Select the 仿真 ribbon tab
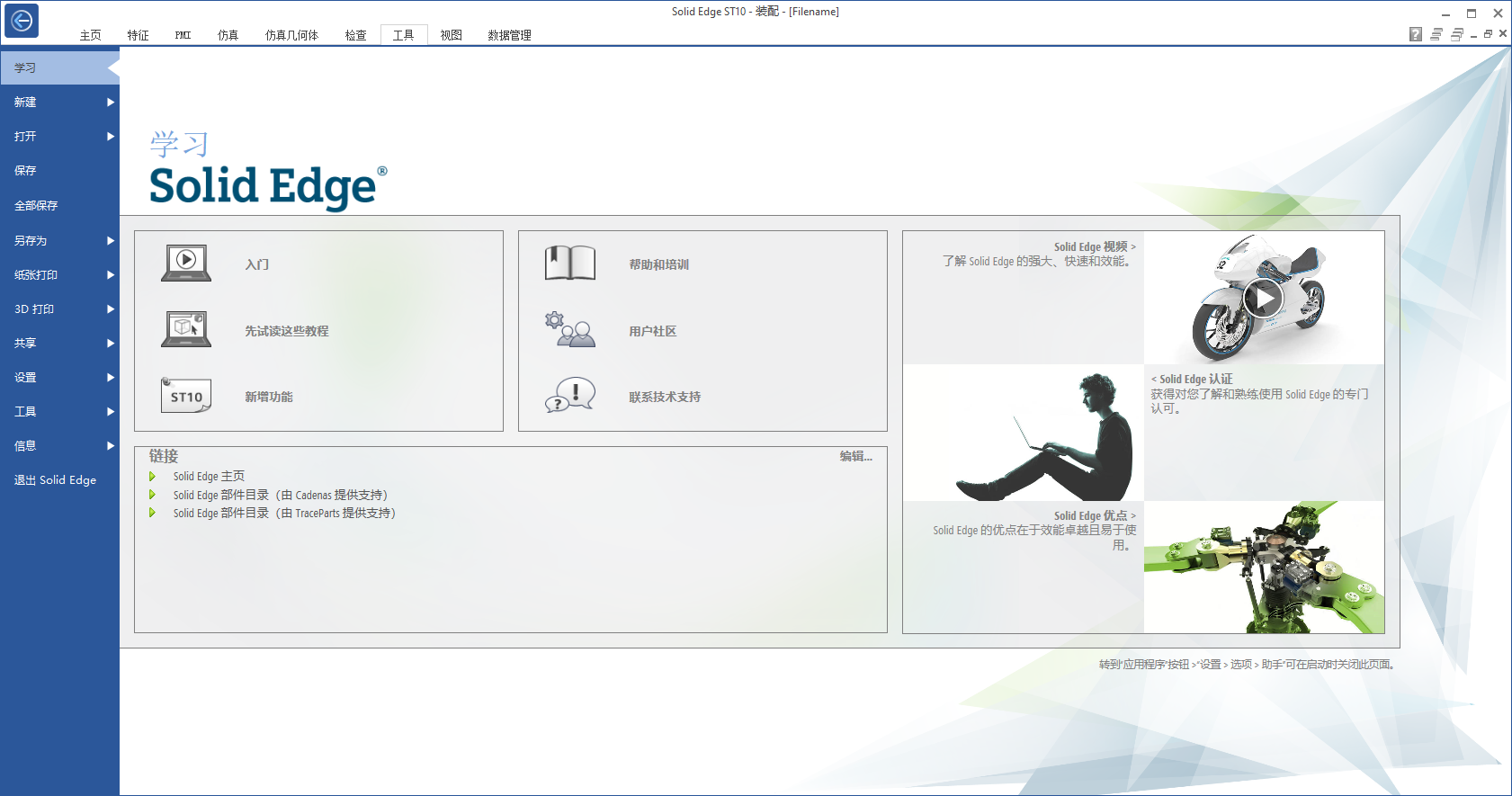The height and width of the screenshot is (796, 1512). 228,35
